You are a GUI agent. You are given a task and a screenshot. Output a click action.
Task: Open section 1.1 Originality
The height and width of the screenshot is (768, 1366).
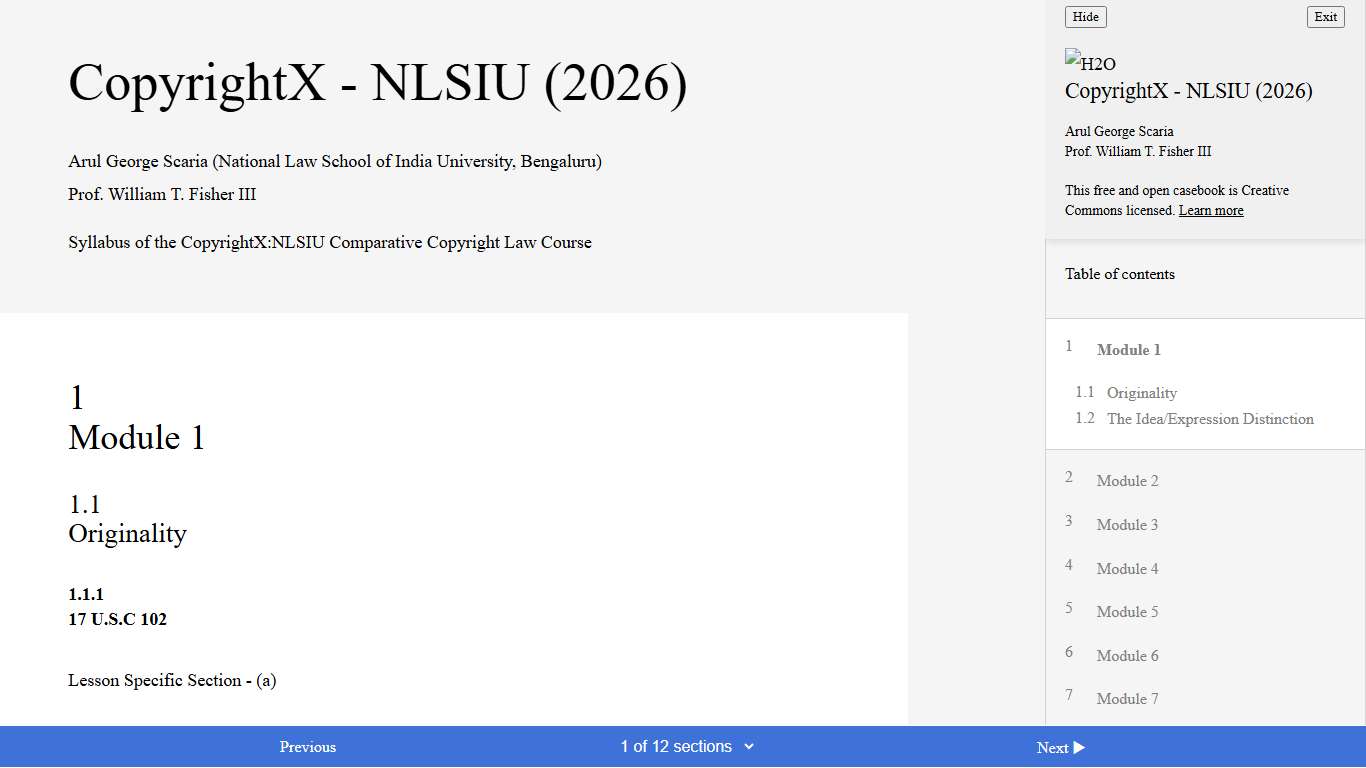click(1142, 393)
